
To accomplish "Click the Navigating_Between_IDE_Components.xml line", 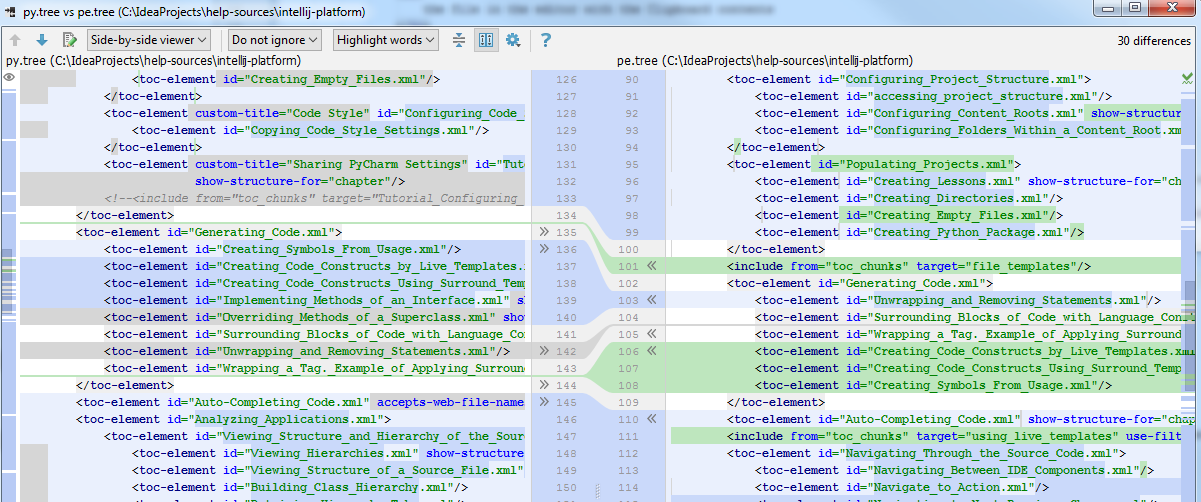I will click(954, 470).
